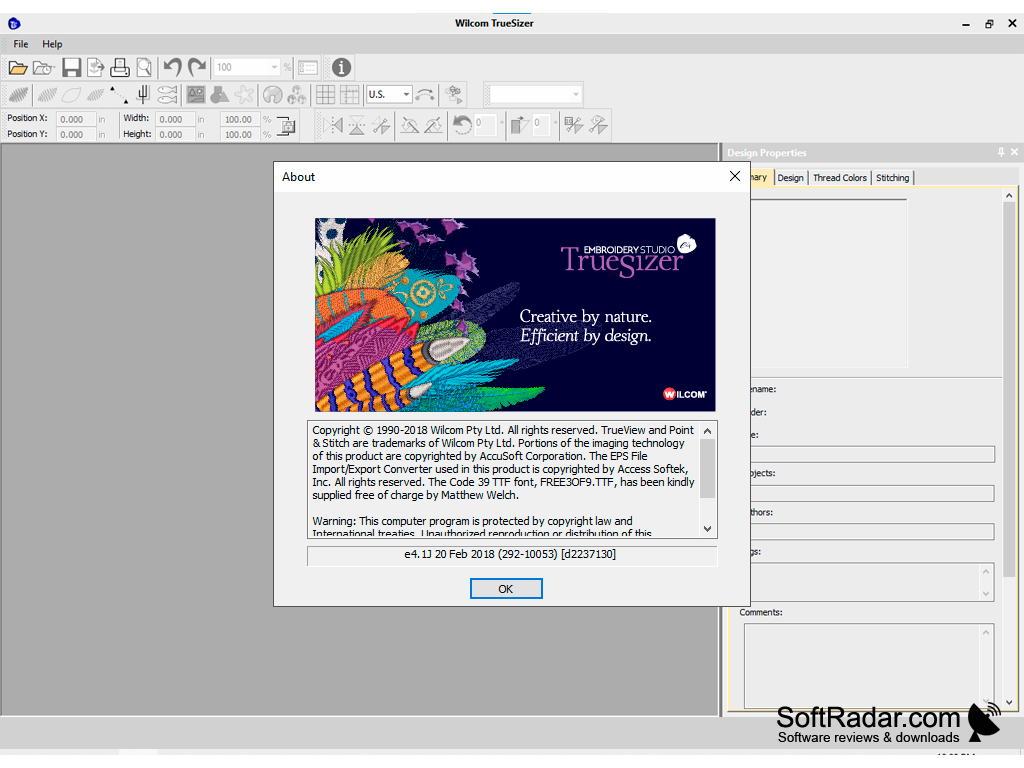1024x768 pixels.
Task: Click the last transform toolbar icon
Action: click(x=598, y=125)
